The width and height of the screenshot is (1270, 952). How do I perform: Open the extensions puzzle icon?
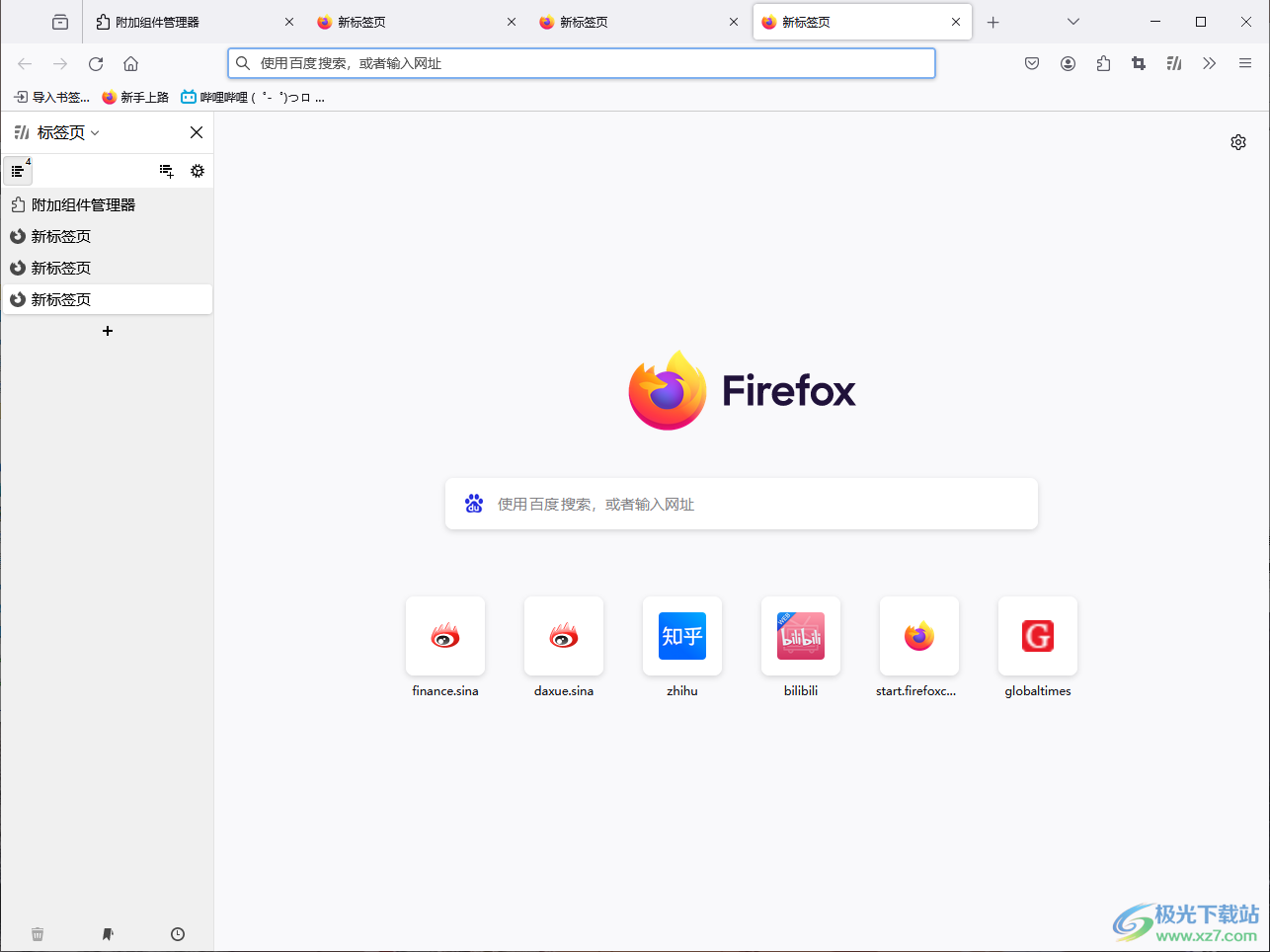click(x=1103, y=63)
